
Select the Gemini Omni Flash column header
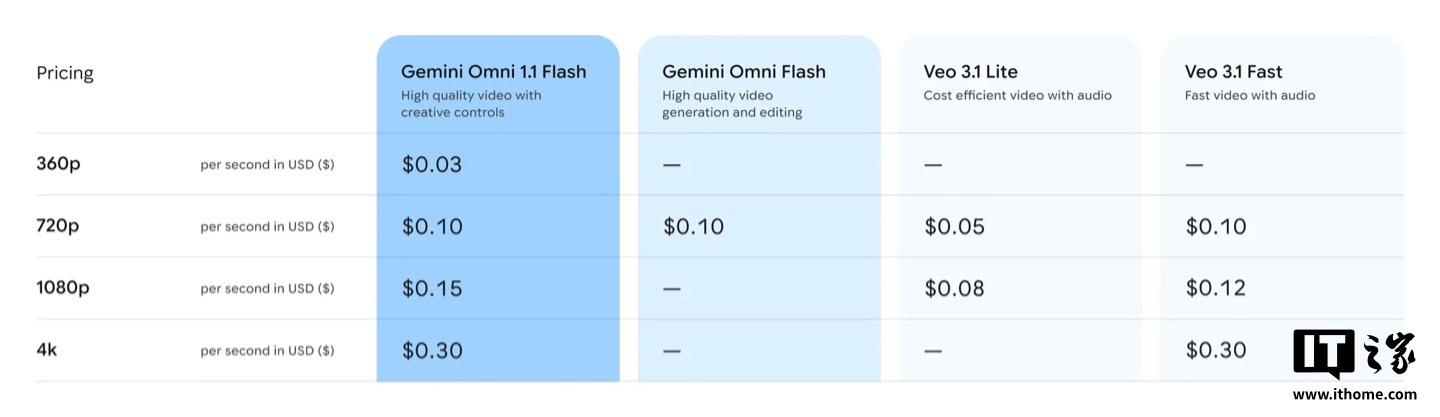(x=744, y=72)
